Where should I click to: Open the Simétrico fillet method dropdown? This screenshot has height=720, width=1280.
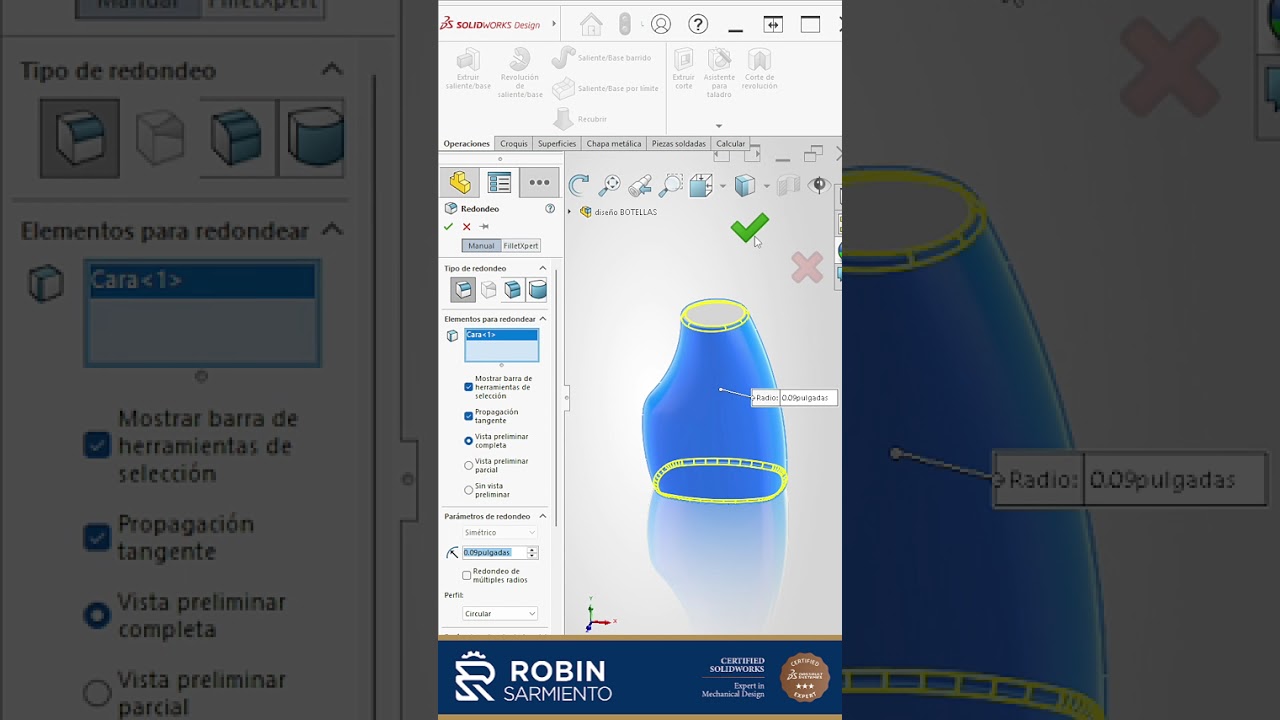tap(500, 533)
